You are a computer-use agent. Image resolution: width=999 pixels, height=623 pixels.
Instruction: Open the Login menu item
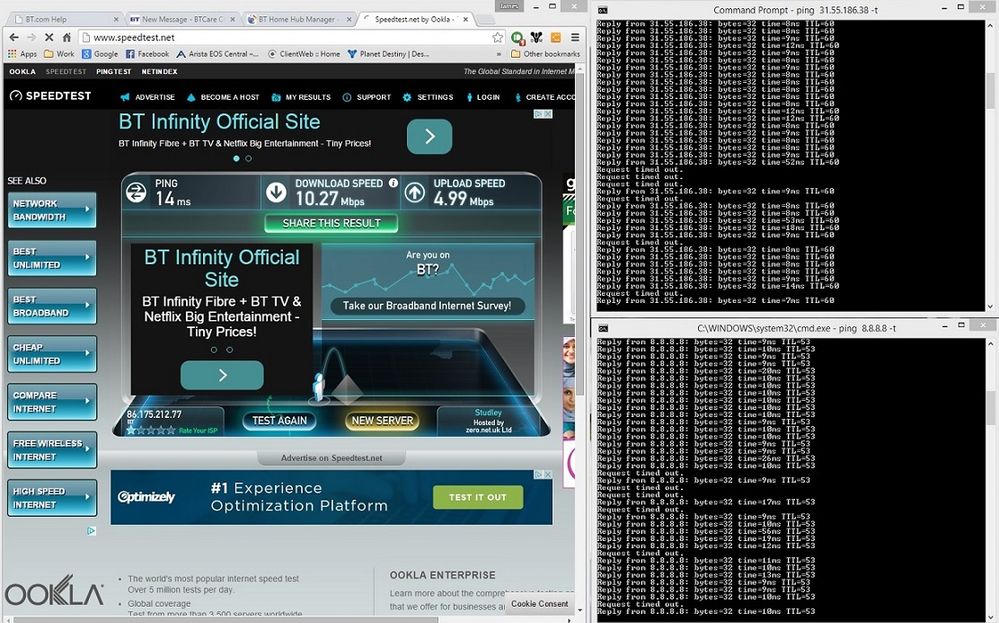click(x=483, y=97)
